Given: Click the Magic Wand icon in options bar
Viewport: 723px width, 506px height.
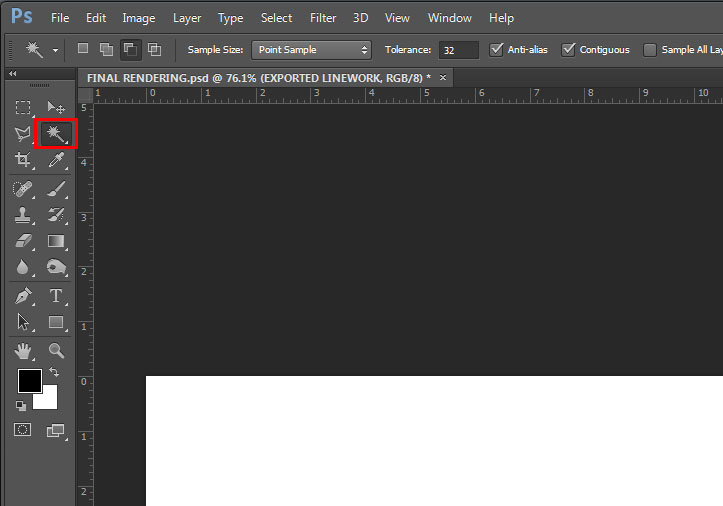Looking at the screenshot, I should pyautogui.click(x=34, y=49).
